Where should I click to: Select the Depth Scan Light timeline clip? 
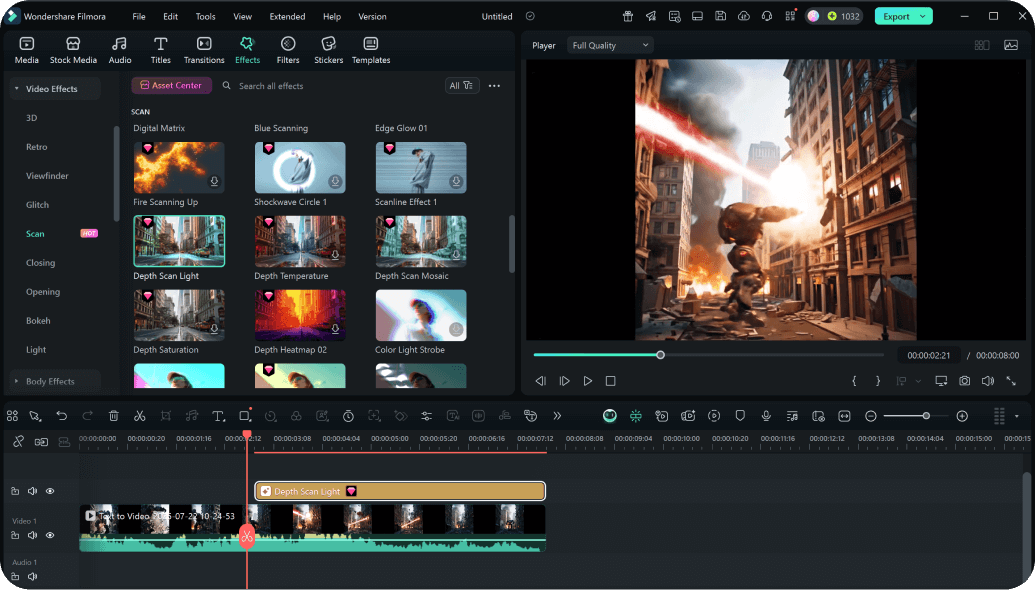tap(400, 491)
